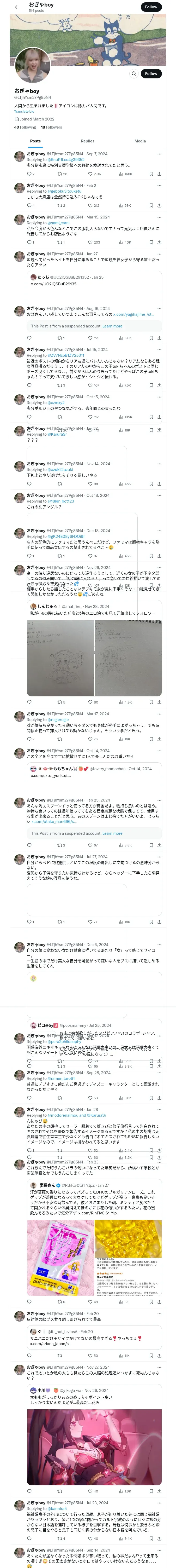
Task: Repost the Mar 15, 2024 post
Action: coord(59,242)
